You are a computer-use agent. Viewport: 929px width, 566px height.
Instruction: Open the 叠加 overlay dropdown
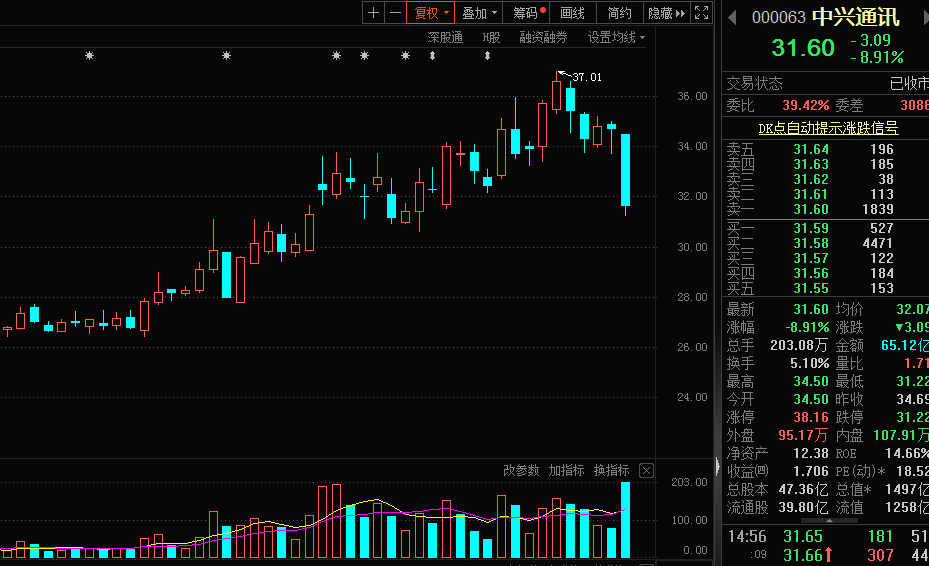tap(479, 13)
